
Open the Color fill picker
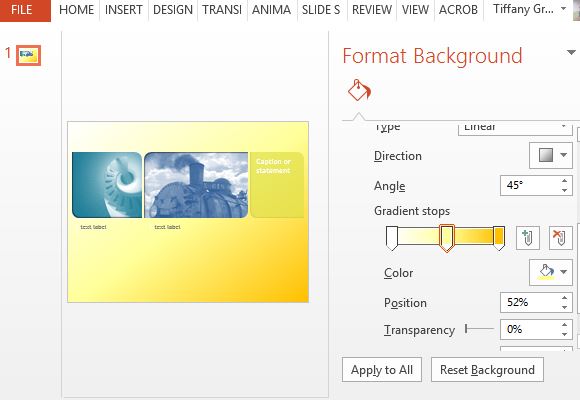pos(551,272)
